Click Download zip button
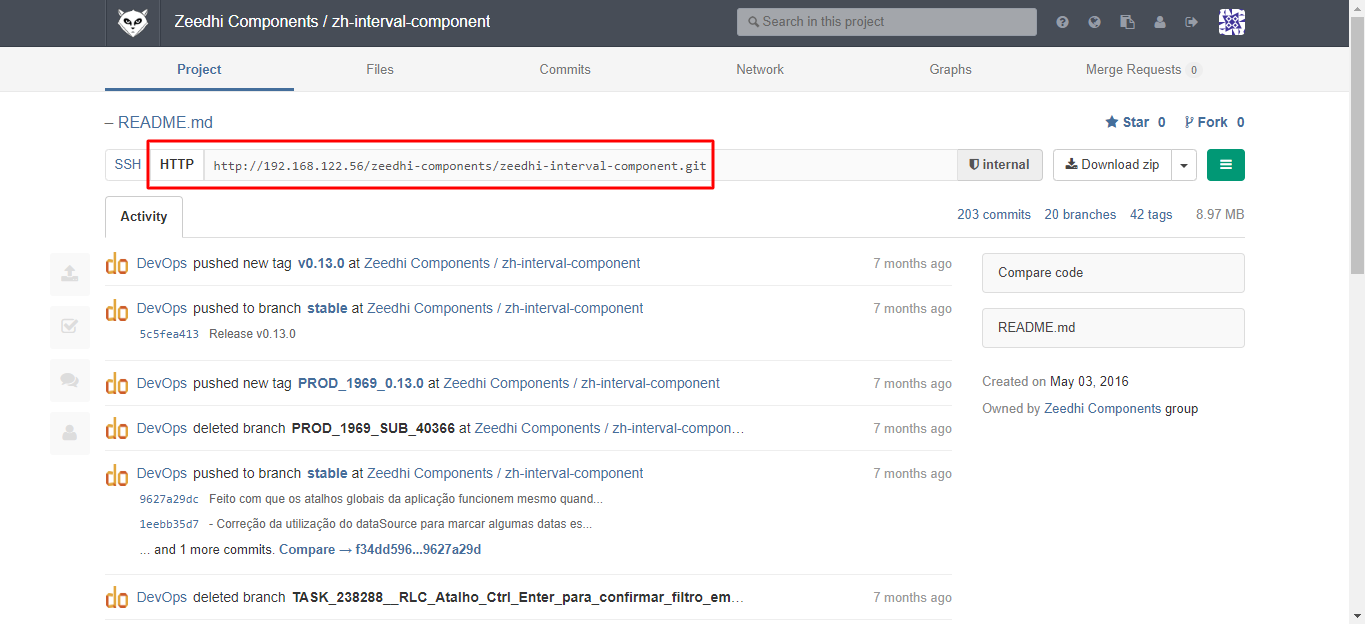 (1112, 165)
